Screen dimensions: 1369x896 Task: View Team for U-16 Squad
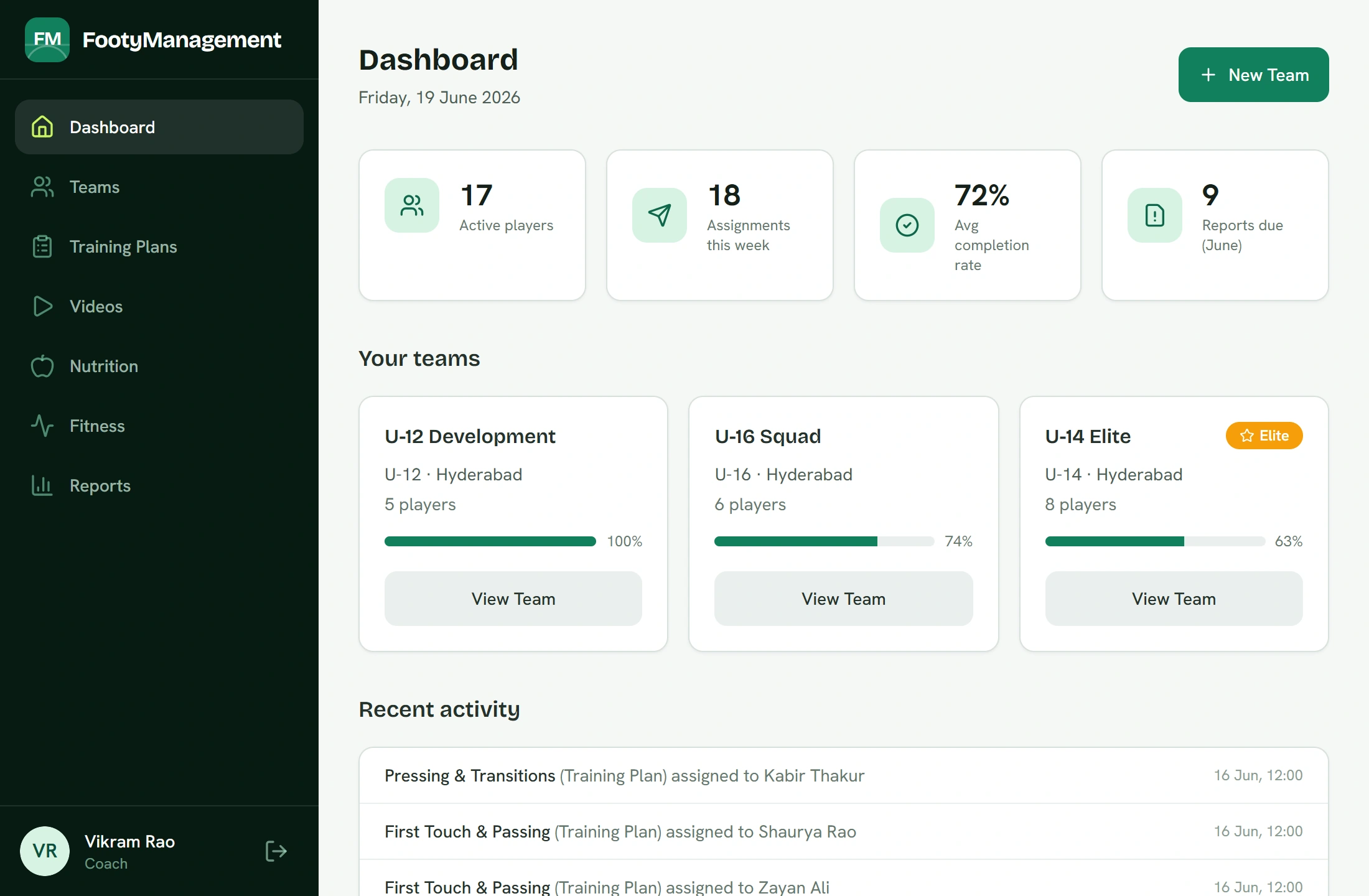pyautogui.click(x=844, y=599)
